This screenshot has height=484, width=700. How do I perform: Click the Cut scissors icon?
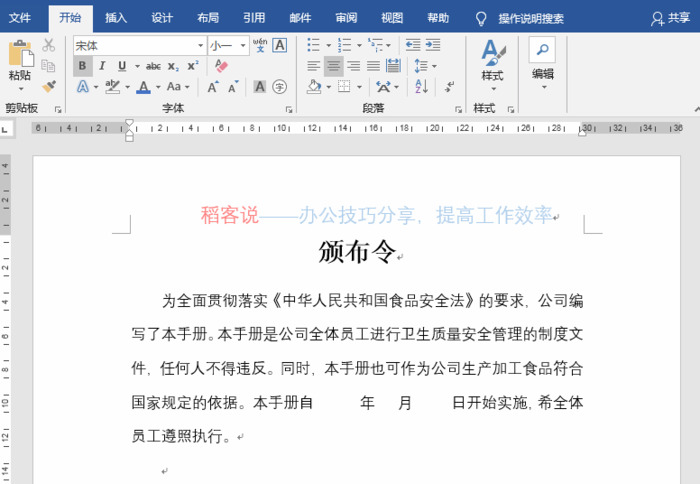(49, 45)
